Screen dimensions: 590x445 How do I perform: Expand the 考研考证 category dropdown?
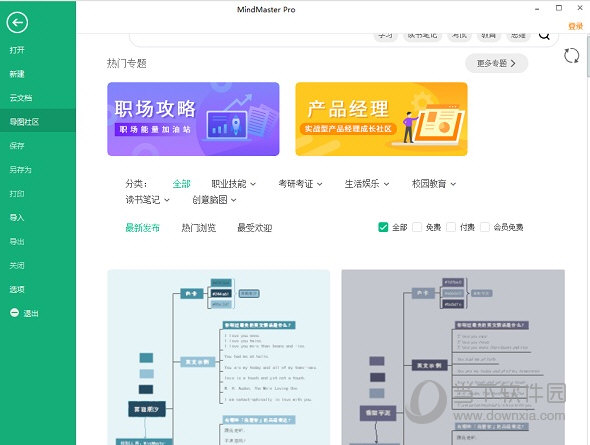[300, 184]
